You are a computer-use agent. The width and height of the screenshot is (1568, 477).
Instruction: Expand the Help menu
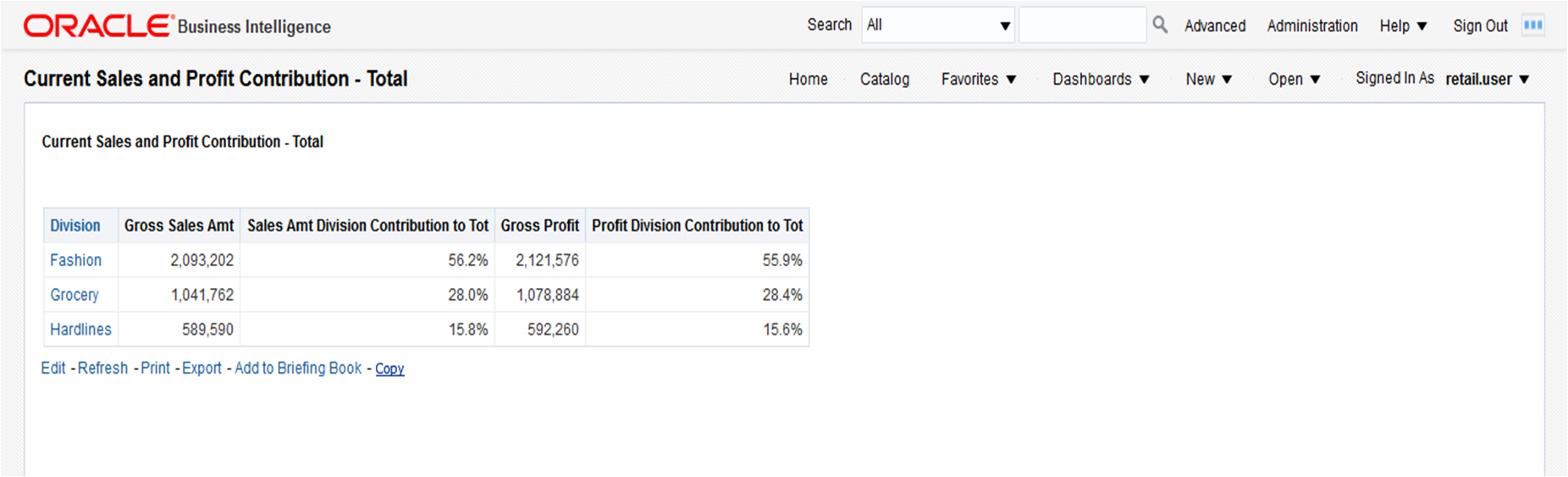coord(1403,26)
